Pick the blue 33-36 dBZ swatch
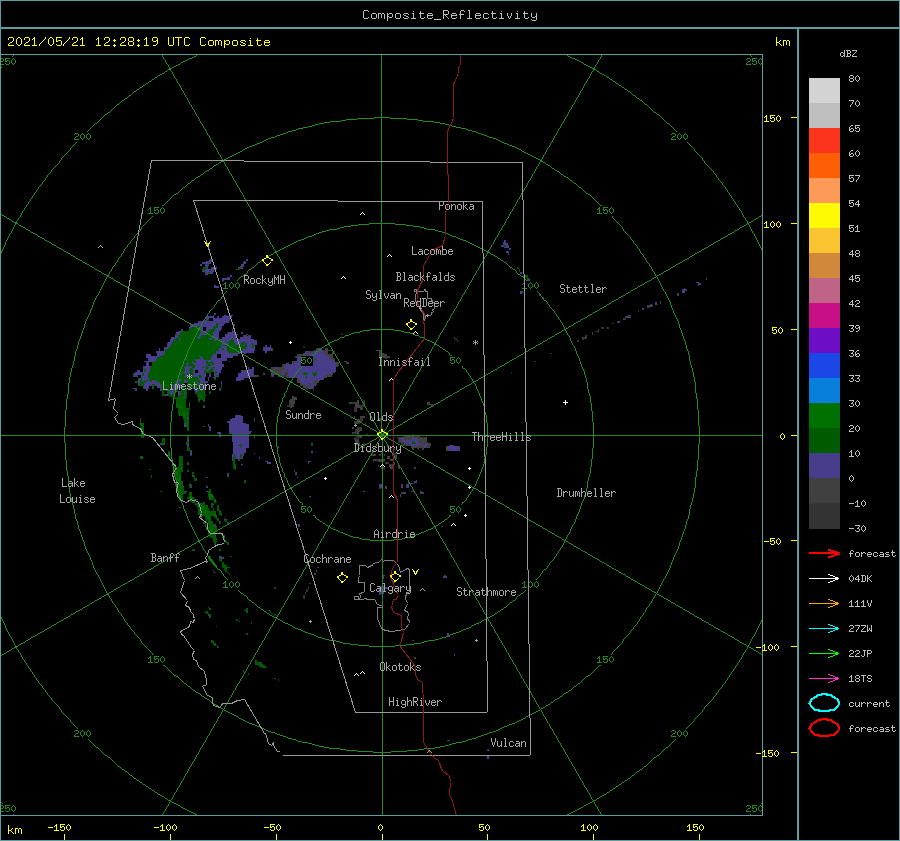Viewport: 900px width, 841px height. [x=824, y=366]
